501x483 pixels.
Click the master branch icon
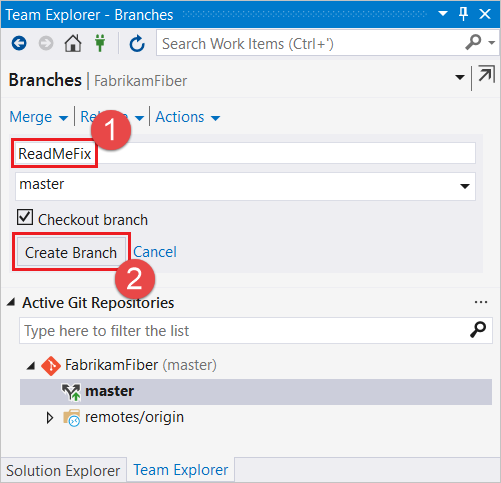coord(71,392)
